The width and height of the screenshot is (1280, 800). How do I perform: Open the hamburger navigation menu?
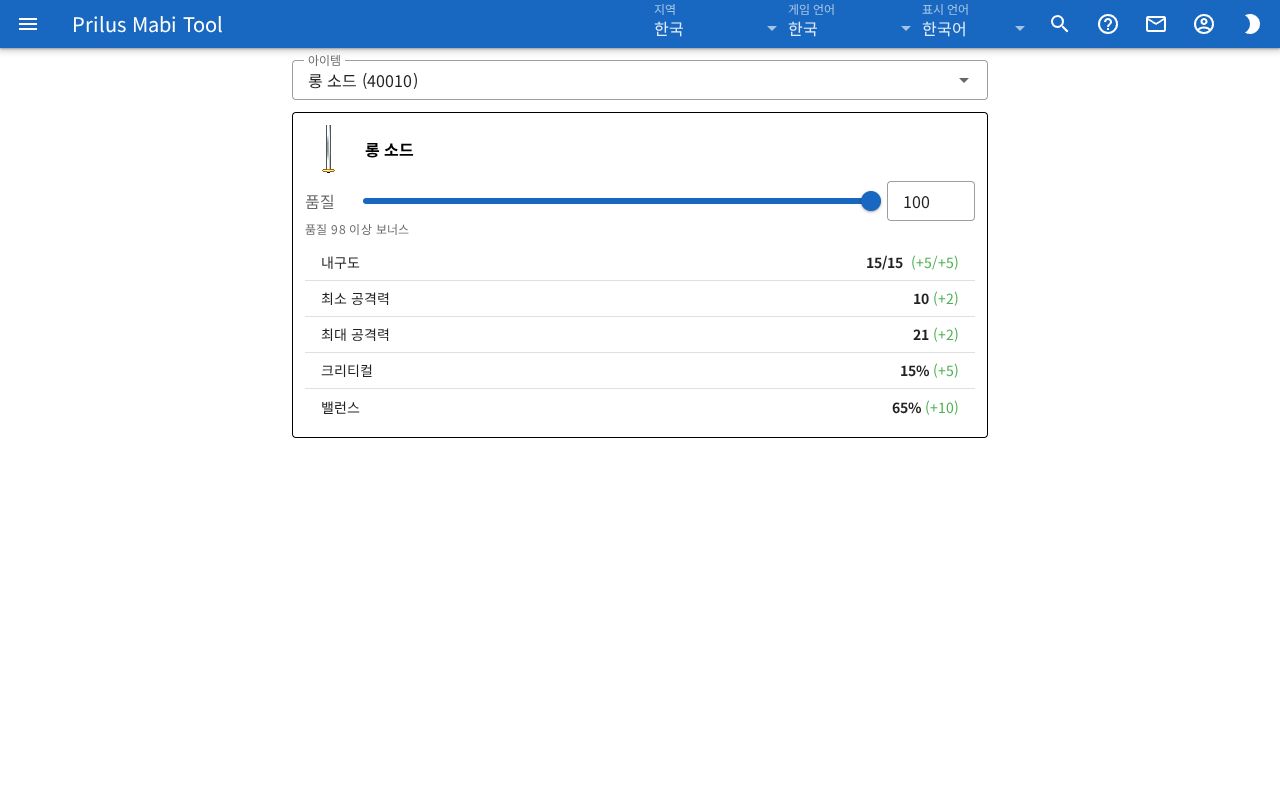28,24
